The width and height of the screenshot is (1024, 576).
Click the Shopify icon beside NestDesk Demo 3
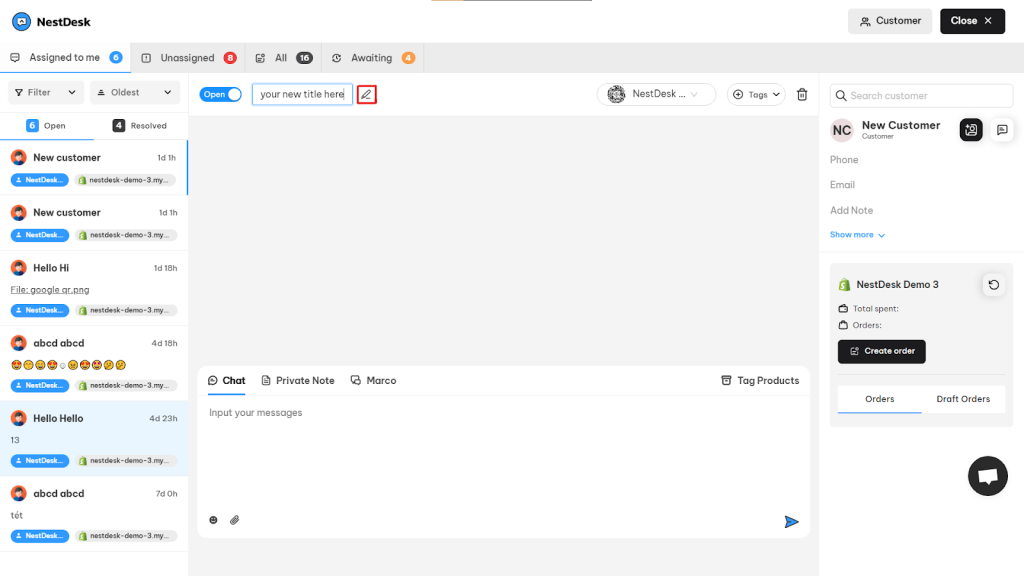click(844, 285)
